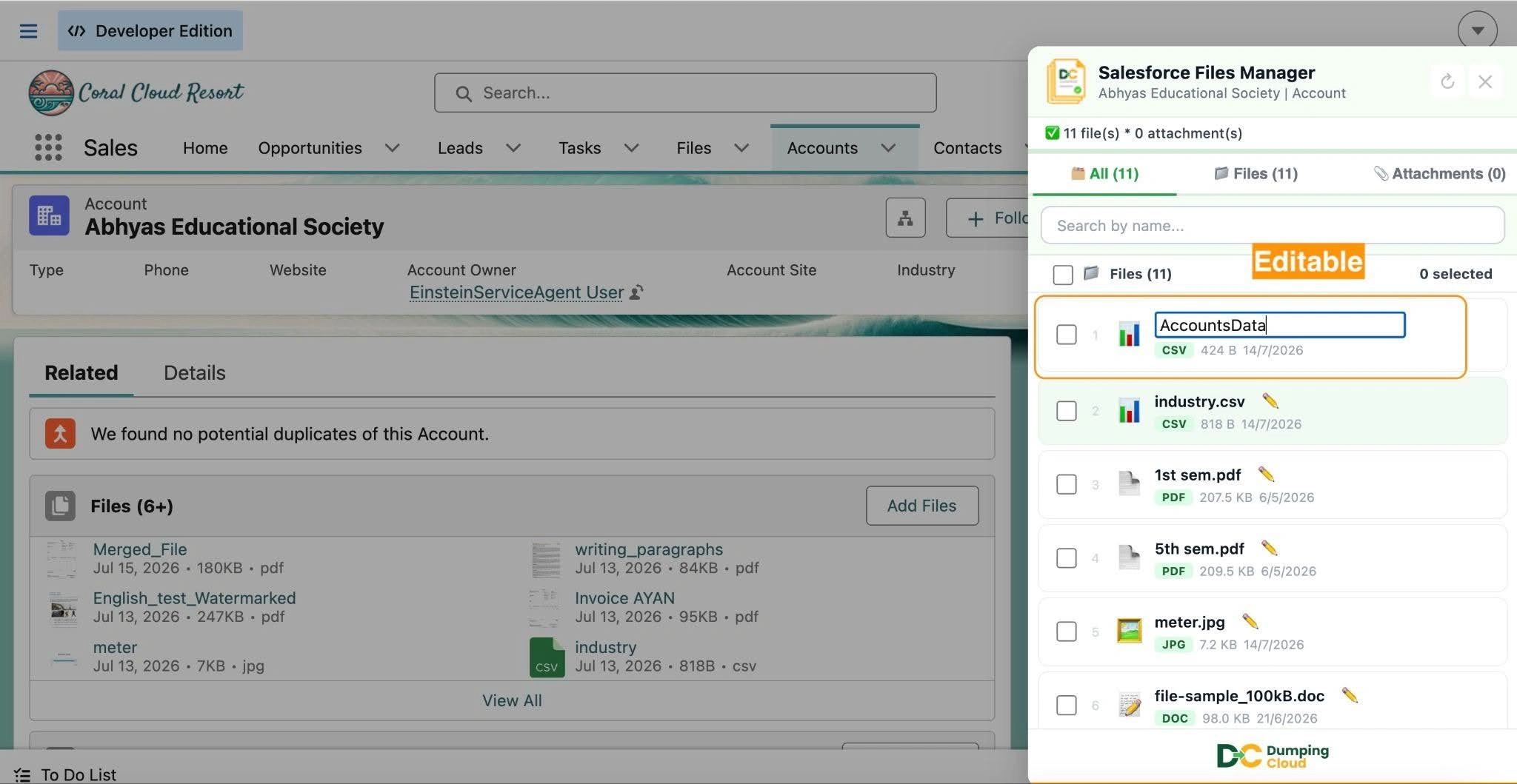Check the 5th sem.pdf checkbox
Image resolution: width=1517 pixels, height=784 pixels.
(x=1067, y=557)
